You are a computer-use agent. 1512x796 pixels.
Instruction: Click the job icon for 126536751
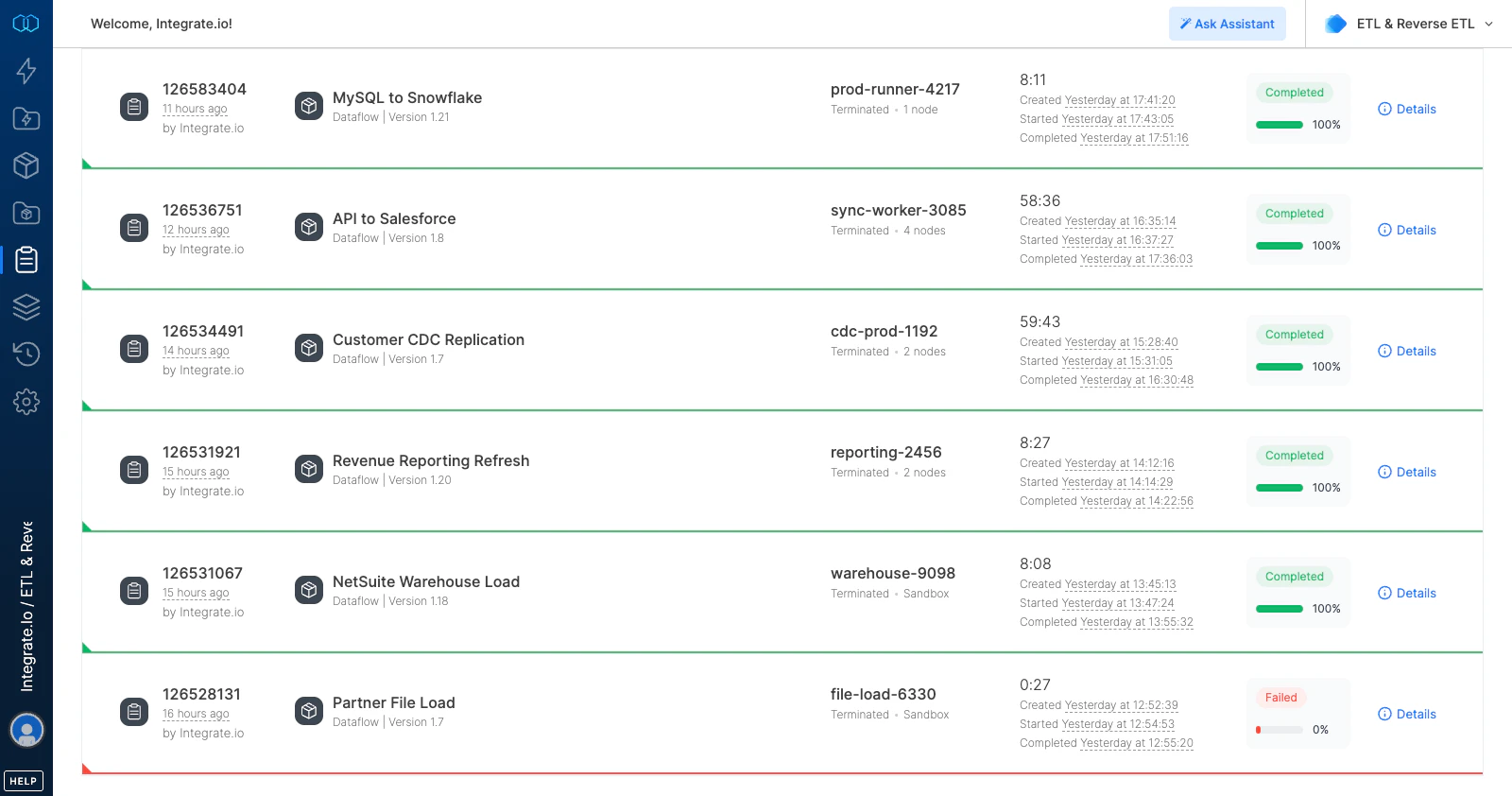[x=134, y=228]
